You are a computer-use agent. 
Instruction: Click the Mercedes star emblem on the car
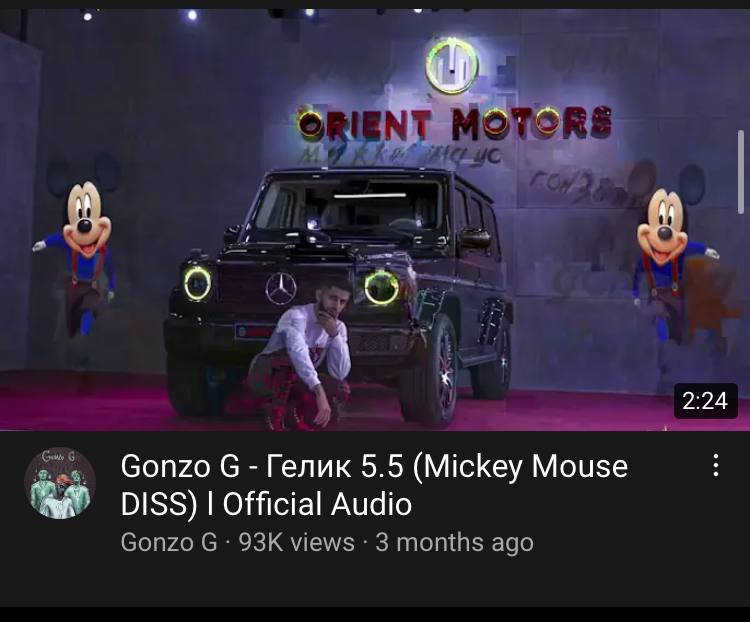281,288
